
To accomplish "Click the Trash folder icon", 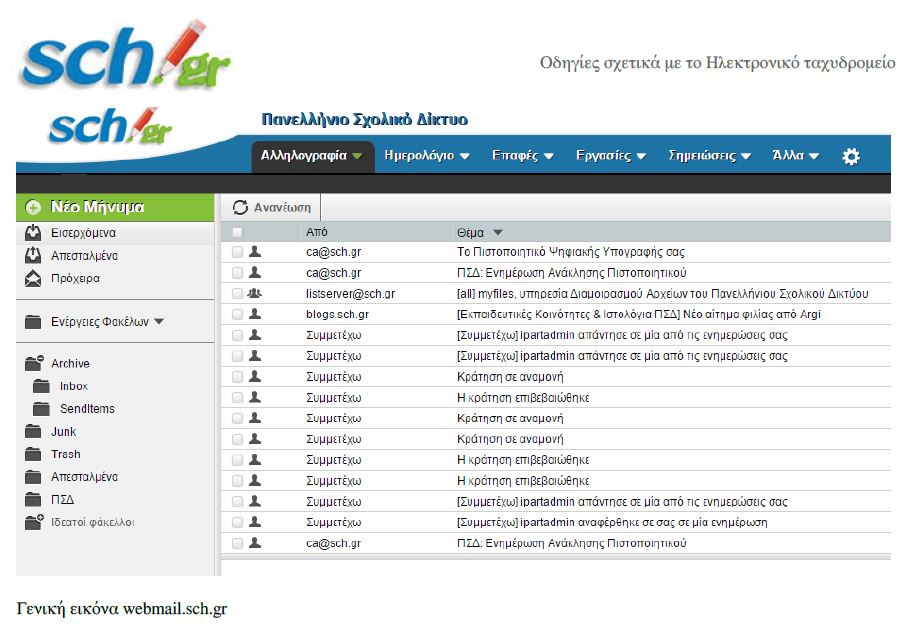I will click(x=33, y=454).
